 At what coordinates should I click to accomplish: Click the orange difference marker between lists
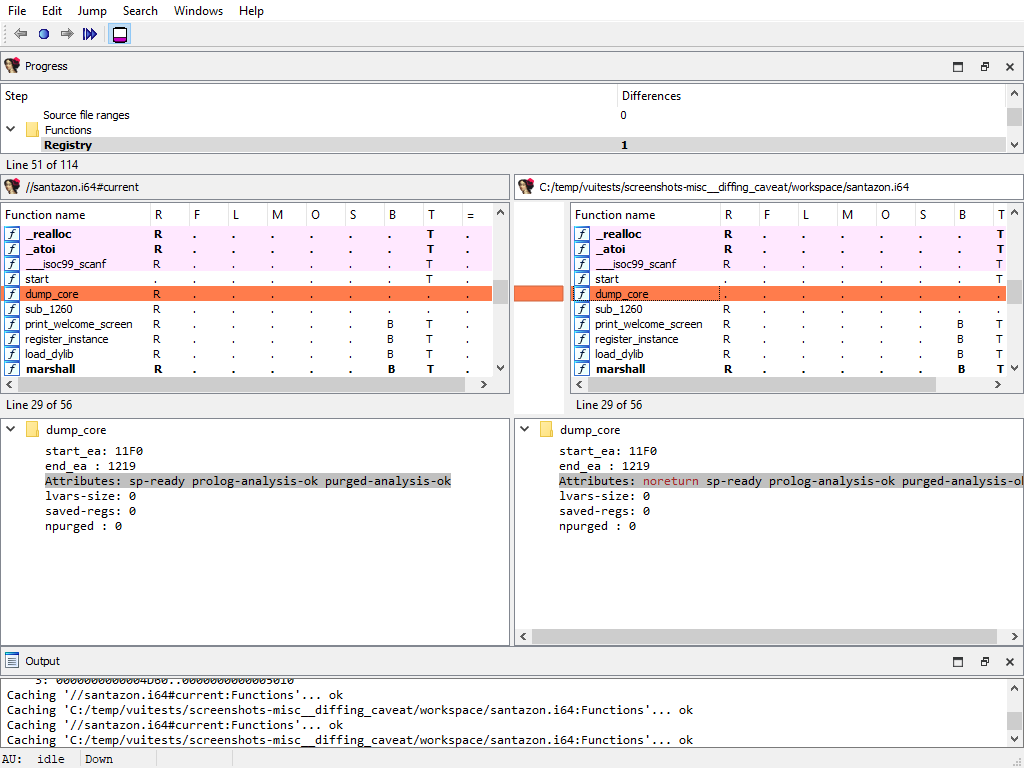(x=538, y=294)
